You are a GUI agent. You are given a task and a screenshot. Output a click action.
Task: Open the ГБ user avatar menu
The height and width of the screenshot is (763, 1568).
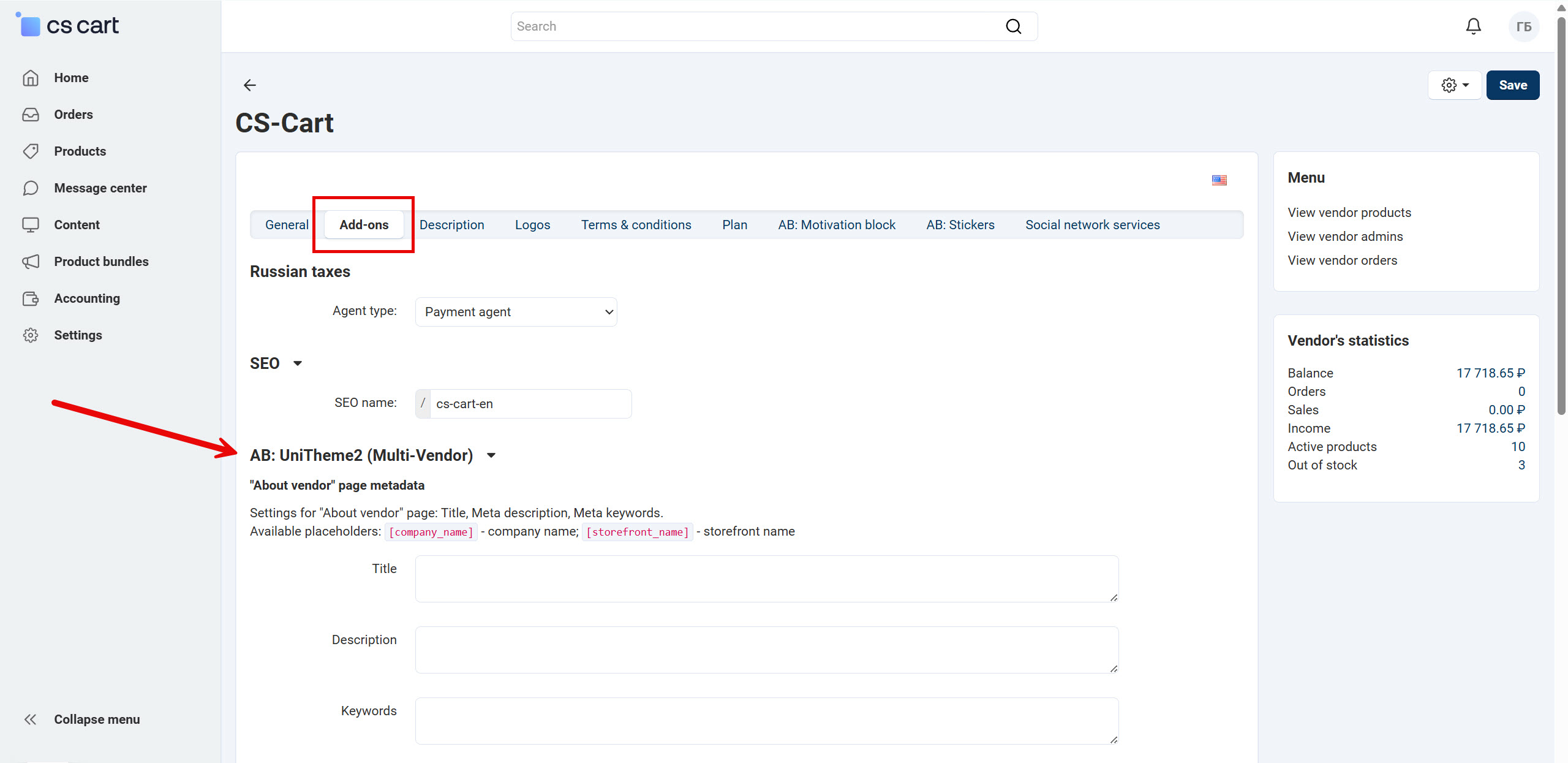pyautogui.click(x=1524, y=26)
